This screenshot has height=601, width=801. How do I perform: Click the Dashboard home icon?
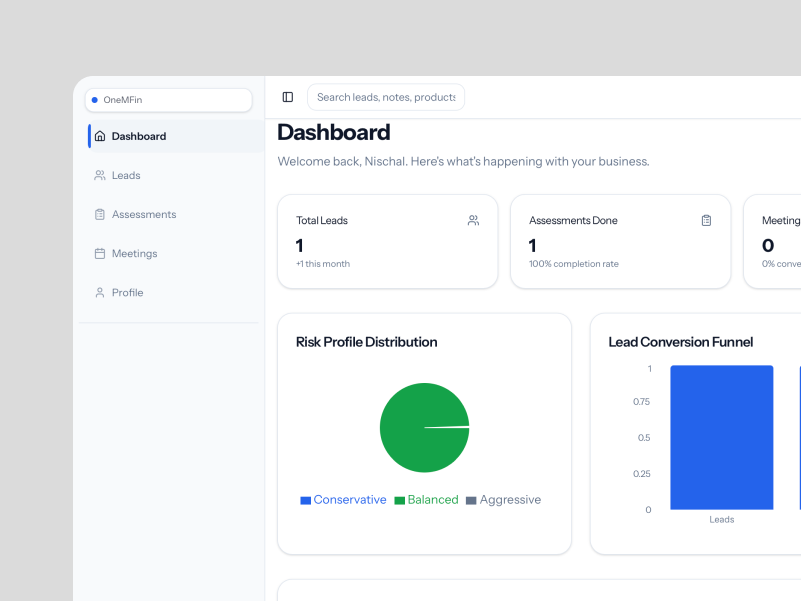coord(100,136)
